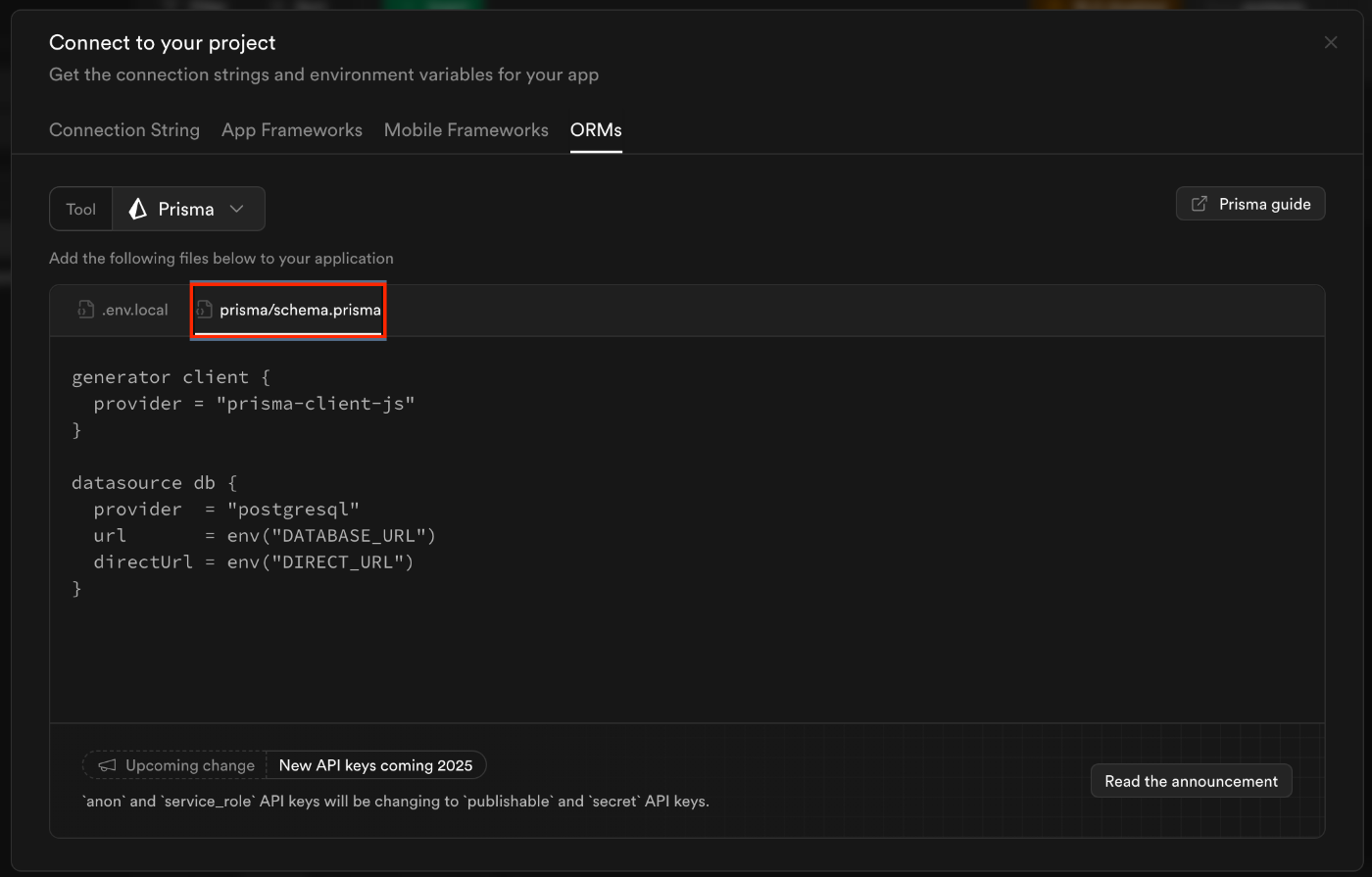Screen dimensions: 1372x877
Task: Click the file icon beside .env.local
Action: point(86,310)
